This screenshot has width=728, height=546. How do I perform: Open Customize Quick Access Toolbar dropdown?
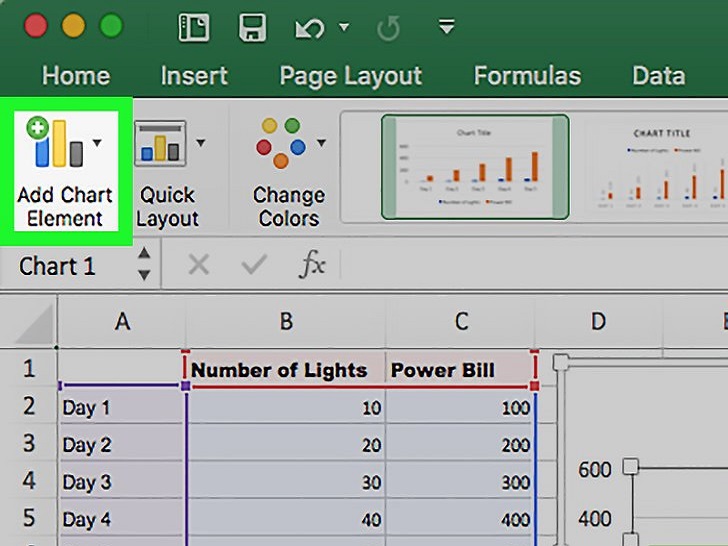tap(447, 26)
